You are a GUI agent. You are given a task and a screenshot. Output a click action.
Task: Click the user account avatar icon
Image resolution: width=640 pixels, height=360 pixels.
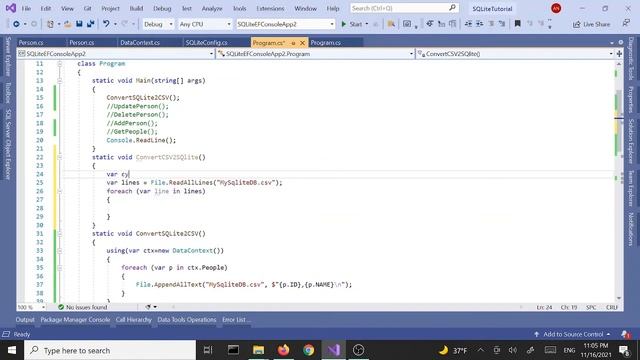click(556, 8)
